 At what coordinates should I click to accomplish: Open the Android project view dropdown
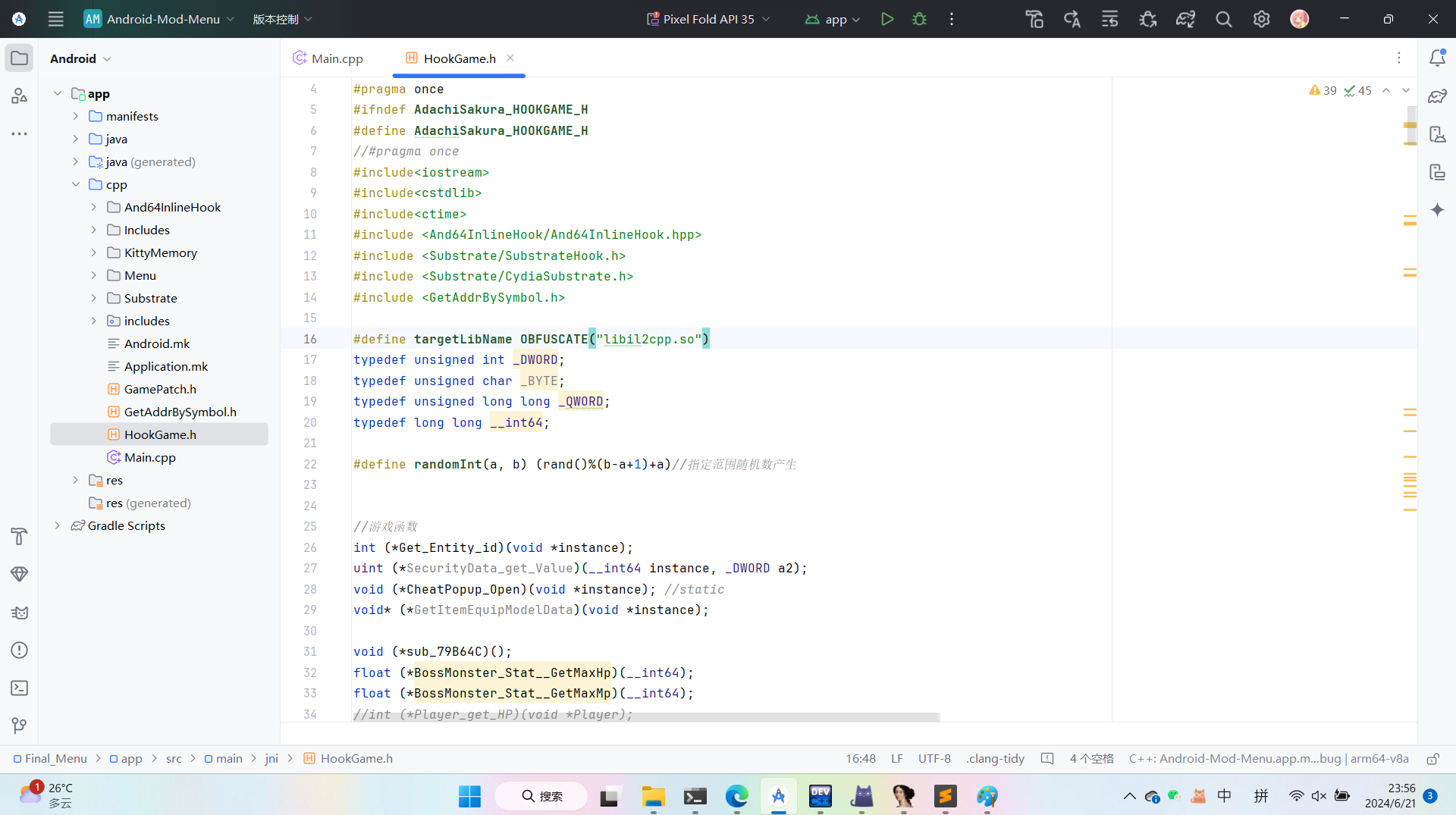tap(80, 58)
